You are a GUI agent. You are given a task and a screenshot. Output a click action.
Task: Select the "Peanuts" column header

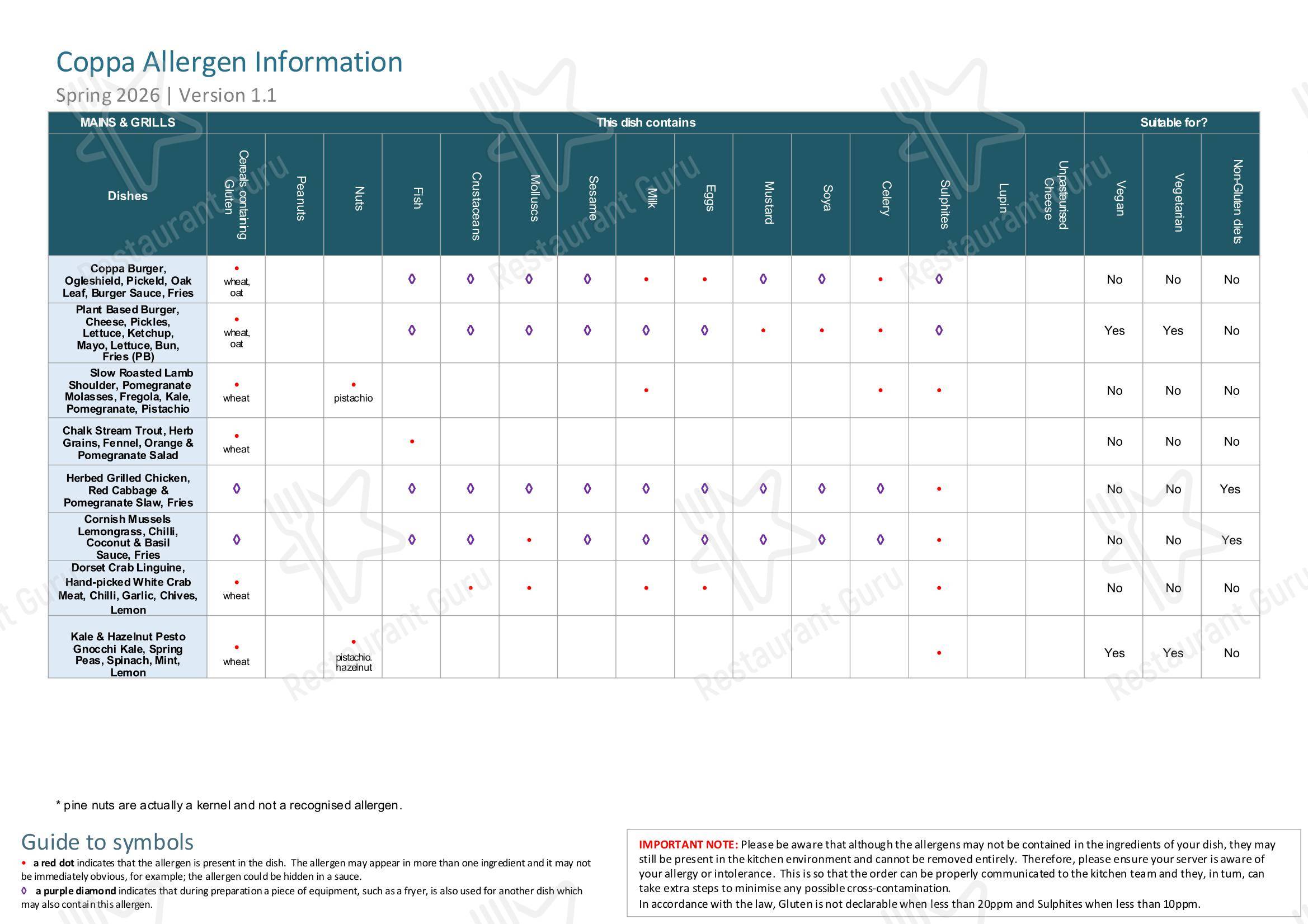[x=295, y=195]
